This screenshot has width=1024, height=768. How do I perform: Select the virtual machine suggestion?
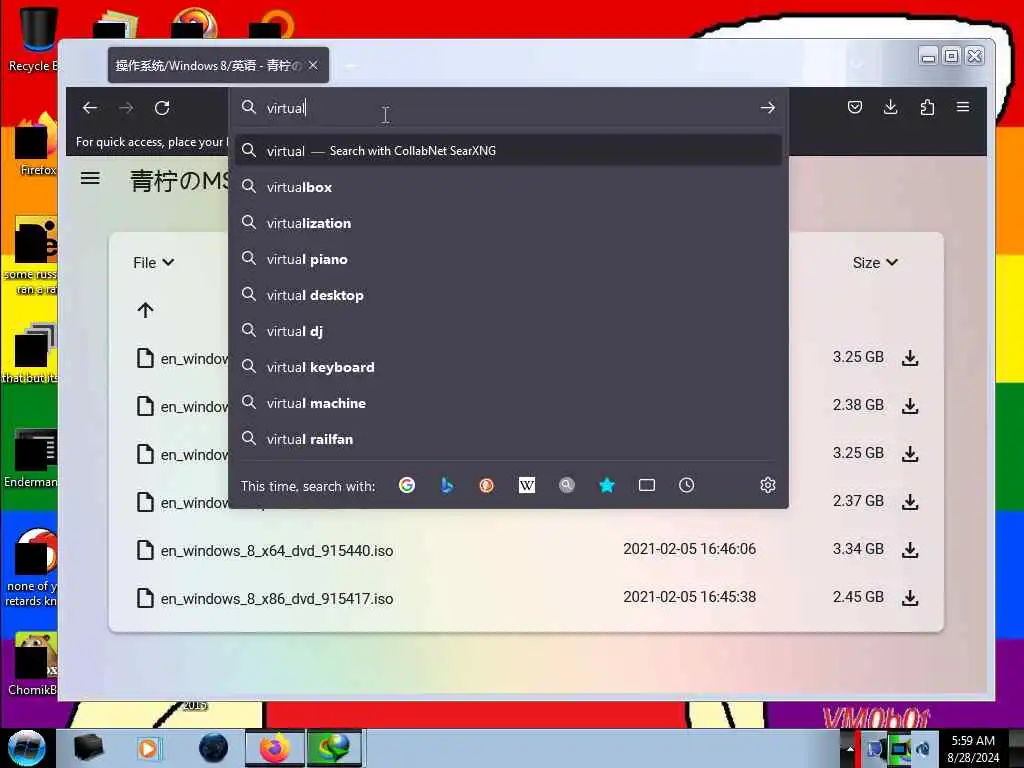coord(509,403)
